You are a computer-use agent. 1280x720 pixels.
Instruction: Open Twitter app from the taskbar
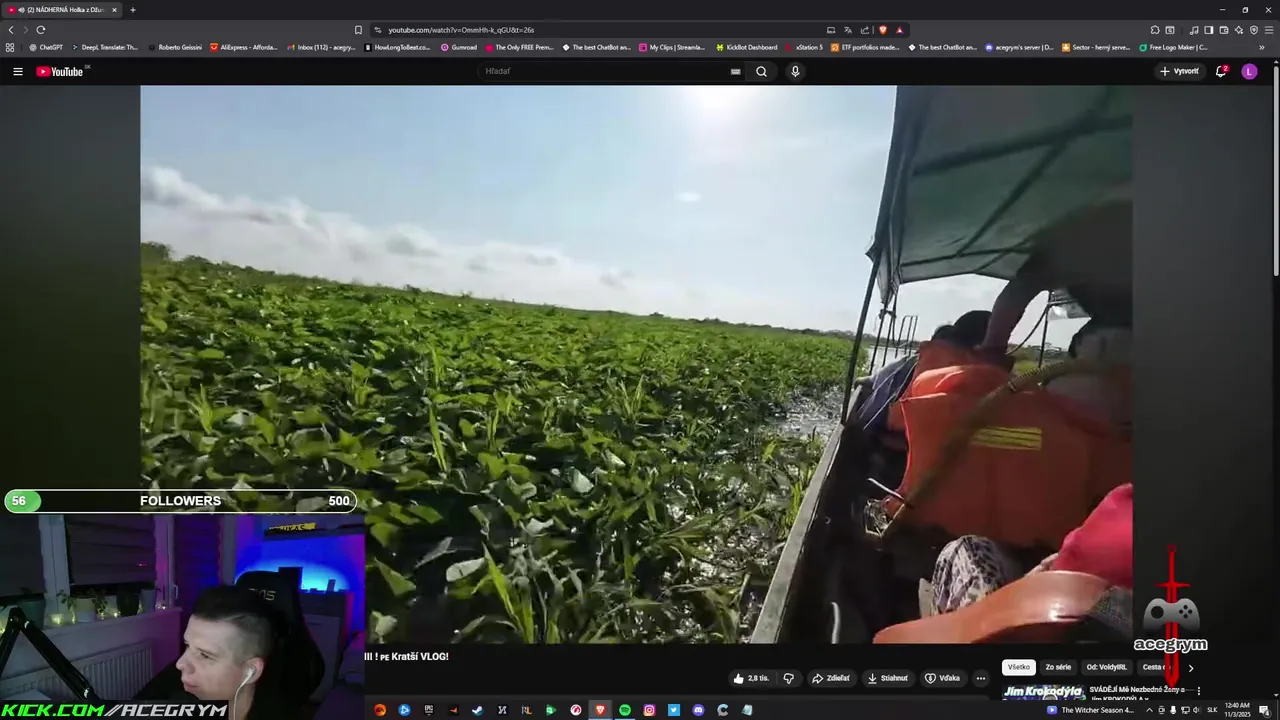(674, 710)
